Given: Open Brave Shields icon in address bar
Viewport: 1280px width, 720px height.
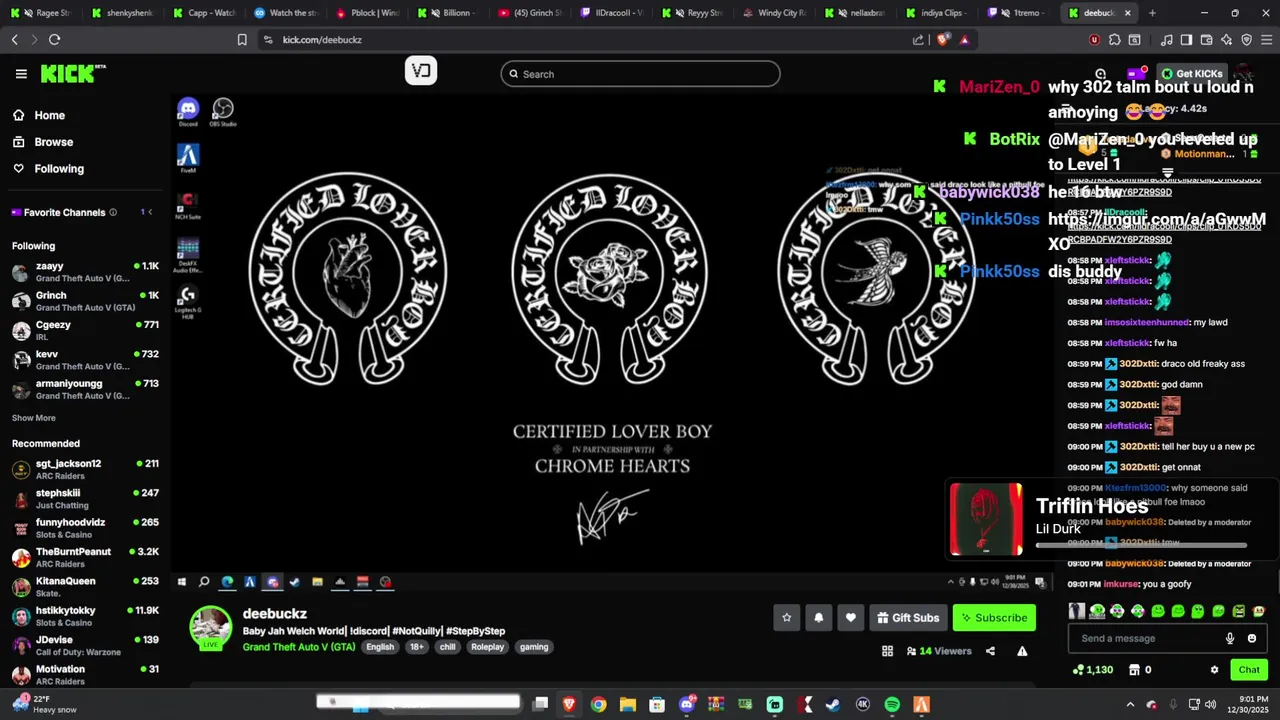Looking at the screenshot, I should click(942, 40).
